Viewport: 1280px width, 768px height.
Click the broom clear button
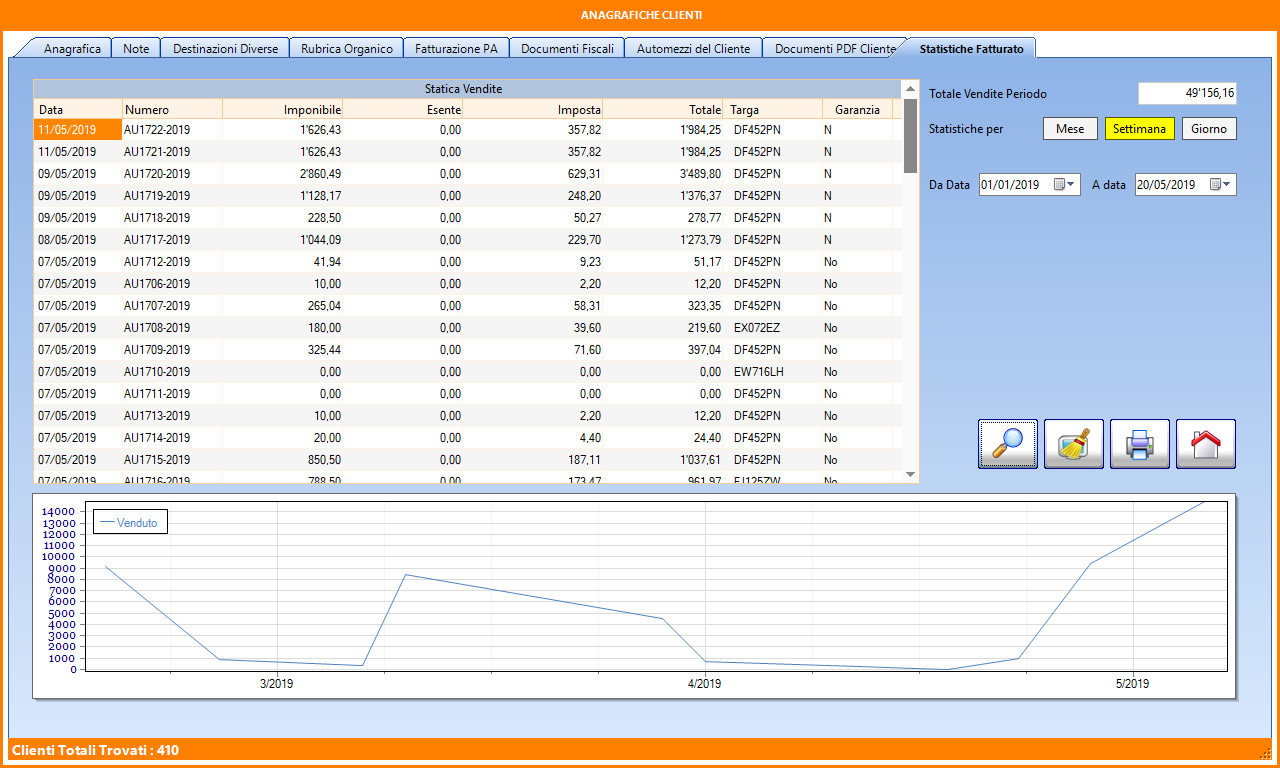pos(1074,444)
